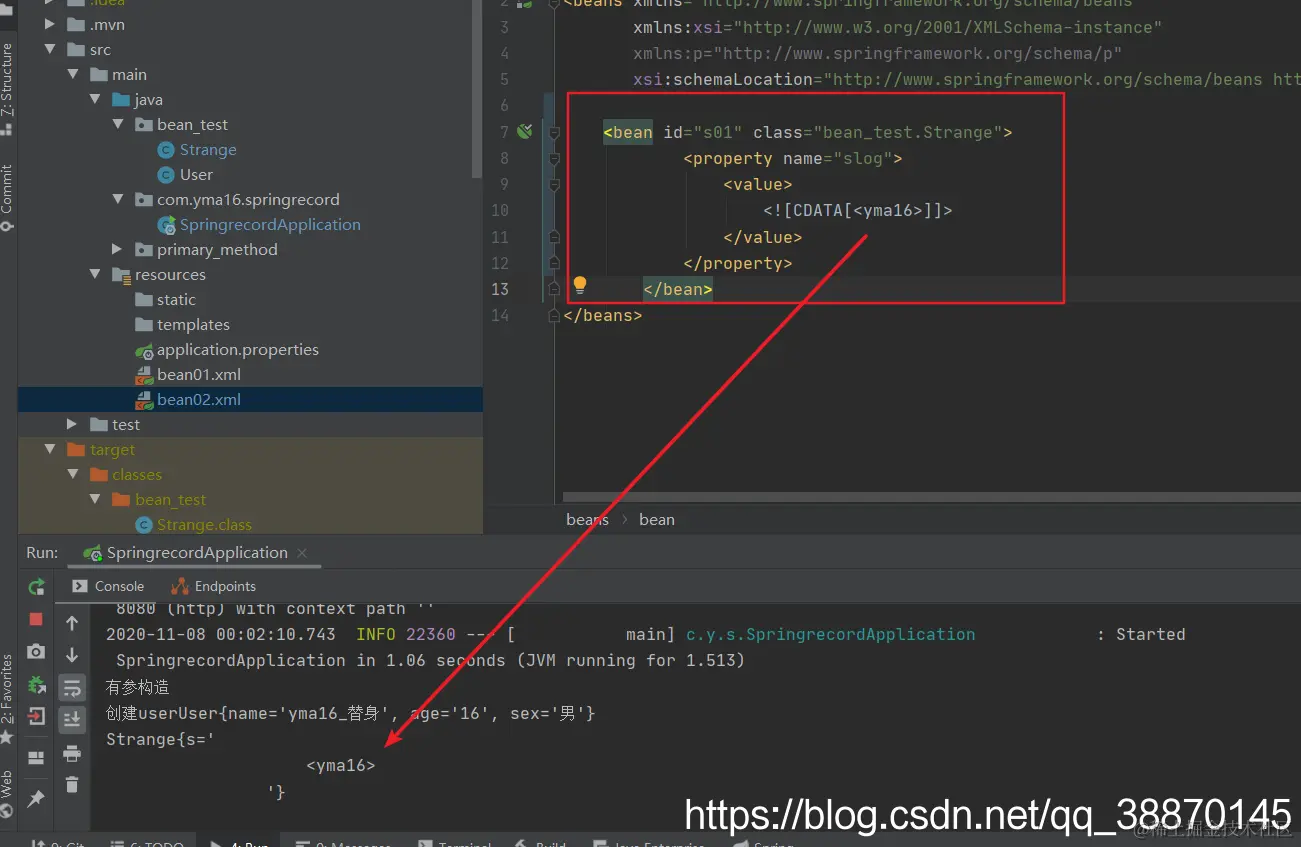Click the Spring bean gutter icon on line 7
The height and width of the screenshot is (847, 1301).
point(525,131)
